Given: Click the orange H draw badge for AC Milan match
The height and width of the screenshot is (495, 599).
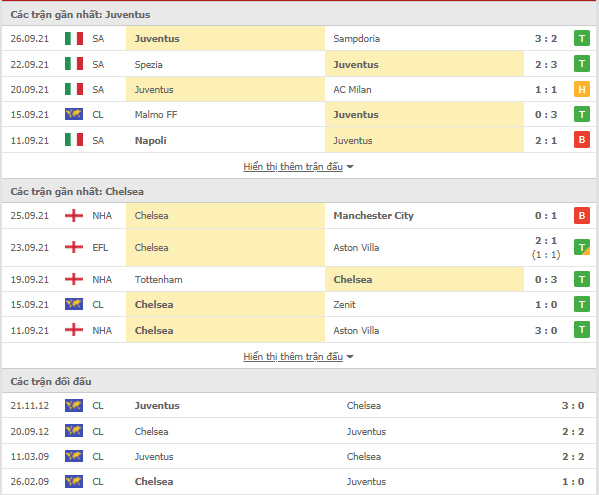Looking at the screenshot, I should click(x=582, y=89).
